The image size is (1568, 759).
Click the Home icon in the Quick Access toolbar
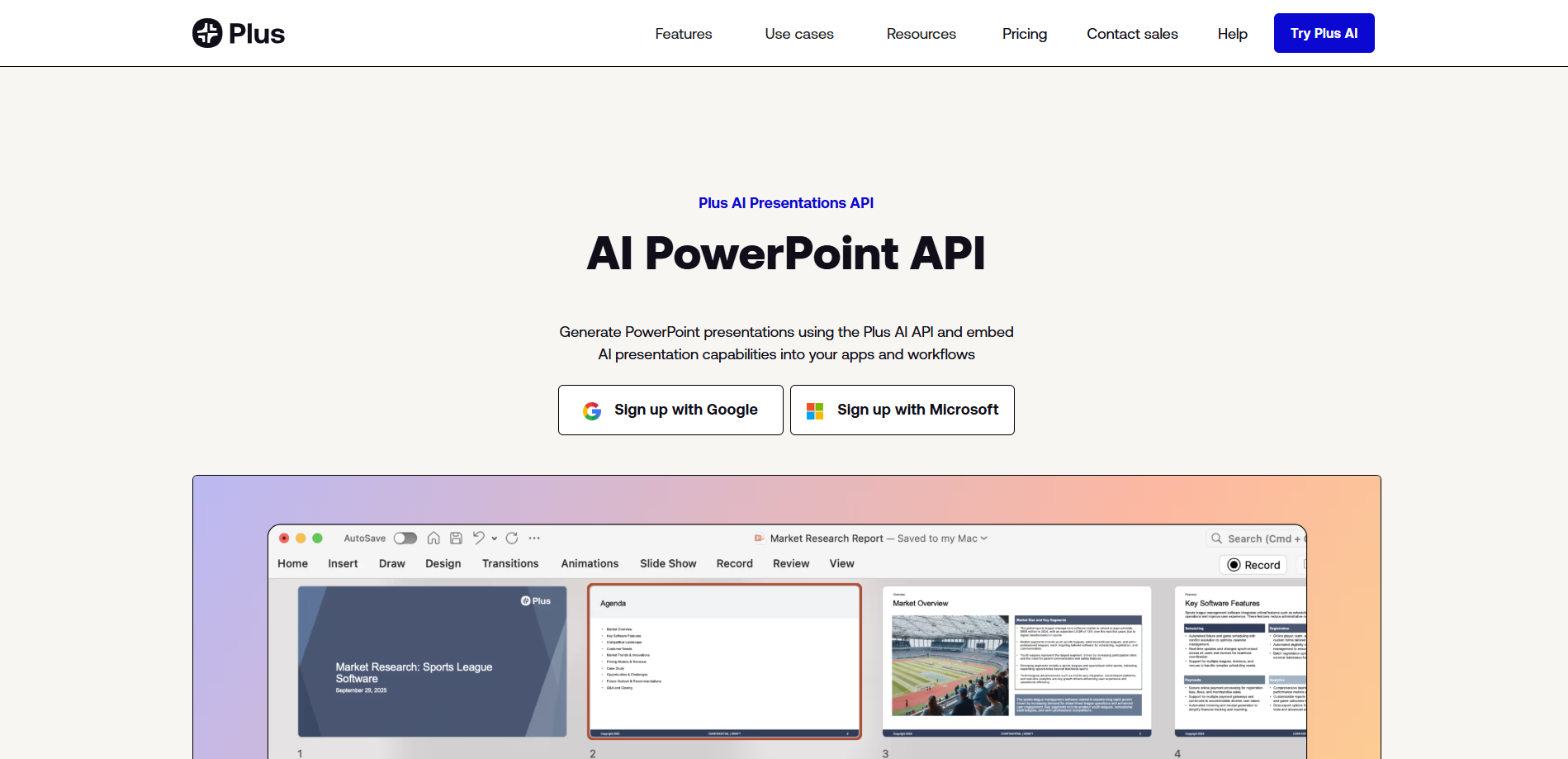point(434,538)
